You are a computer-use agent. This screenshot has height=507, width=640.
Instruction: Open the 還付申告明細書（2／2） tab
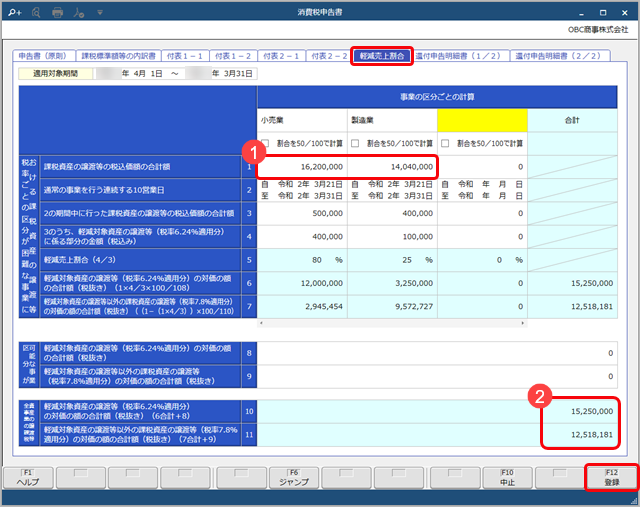tap(560, 56)
